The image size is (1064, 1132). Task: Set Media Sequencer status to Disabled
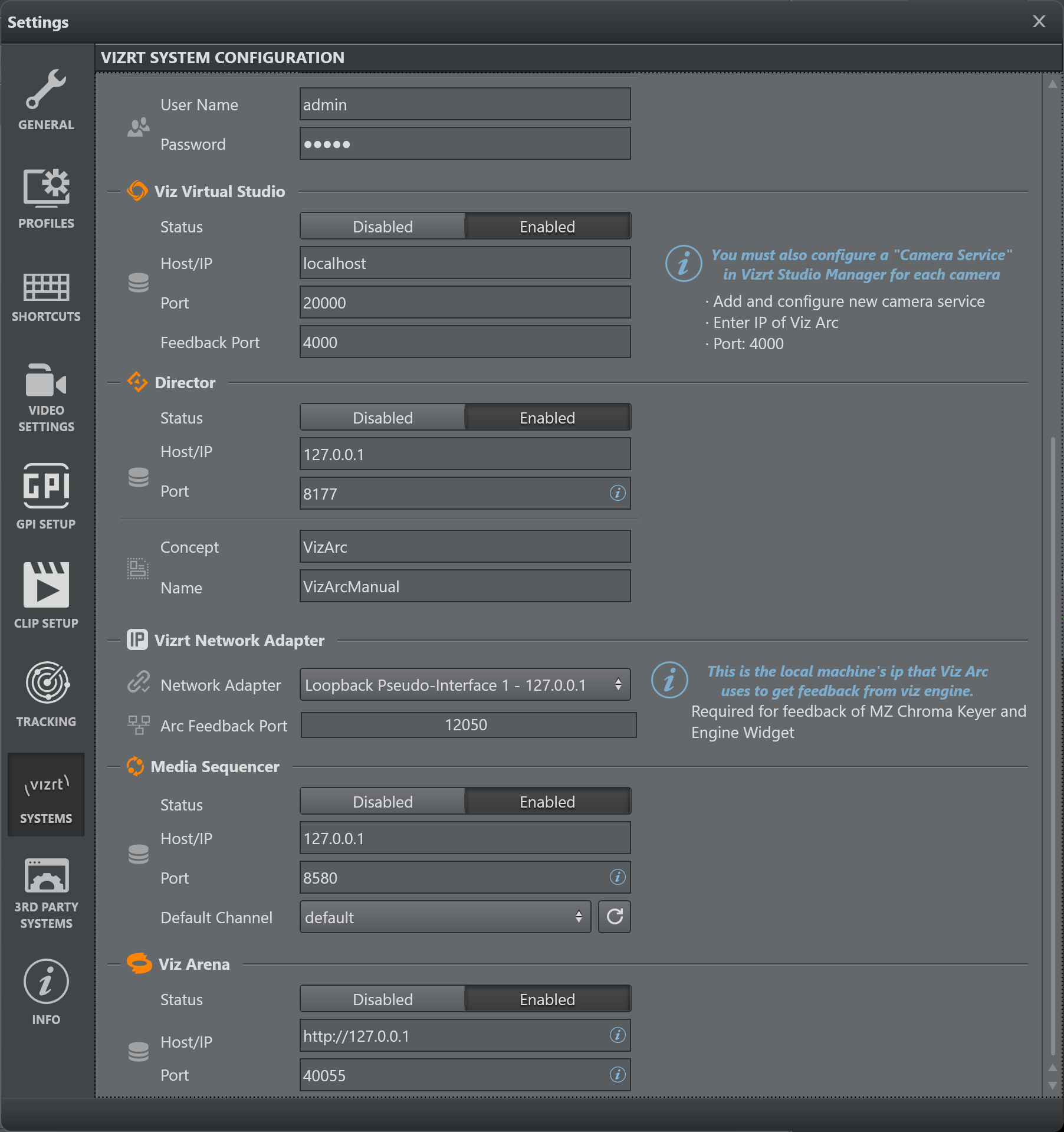(383, 802)
